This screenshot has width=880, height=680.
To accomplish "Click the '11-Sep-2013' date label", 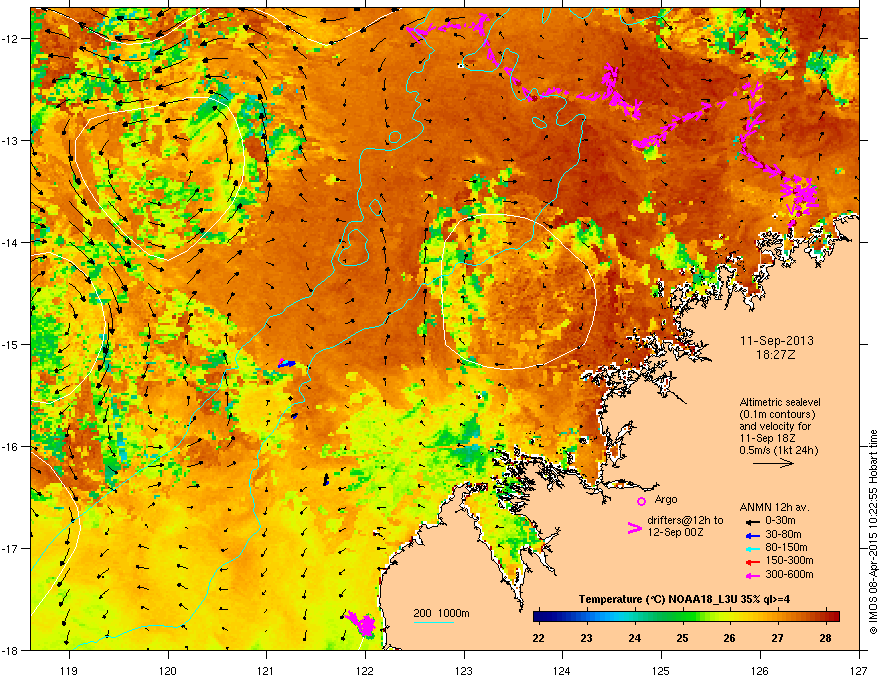I will point(776,341).
